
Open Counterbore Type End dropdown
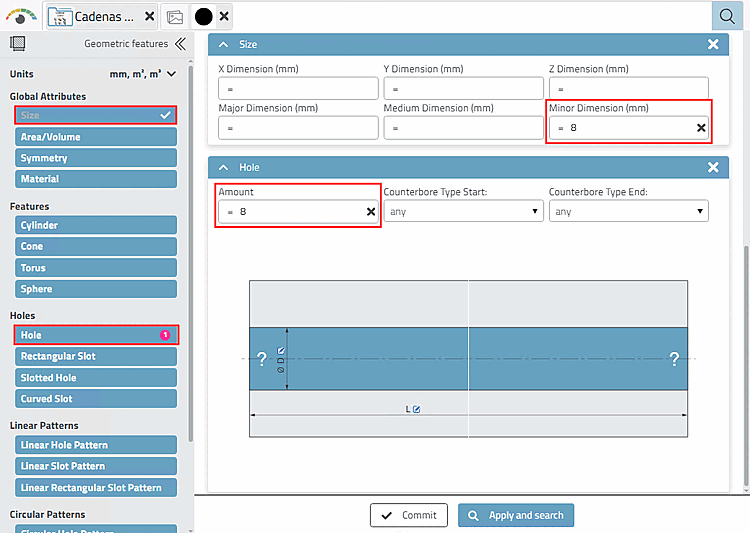(629, 211)
